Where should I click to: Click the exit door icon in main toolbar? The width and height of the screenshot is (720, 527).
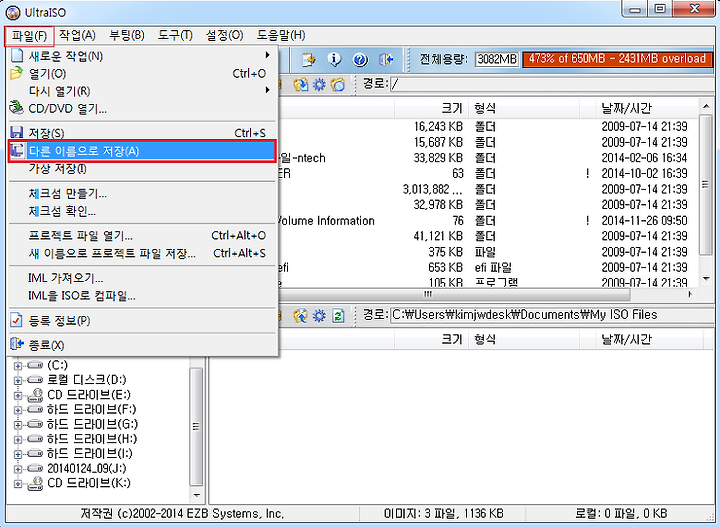pos(386,59)
